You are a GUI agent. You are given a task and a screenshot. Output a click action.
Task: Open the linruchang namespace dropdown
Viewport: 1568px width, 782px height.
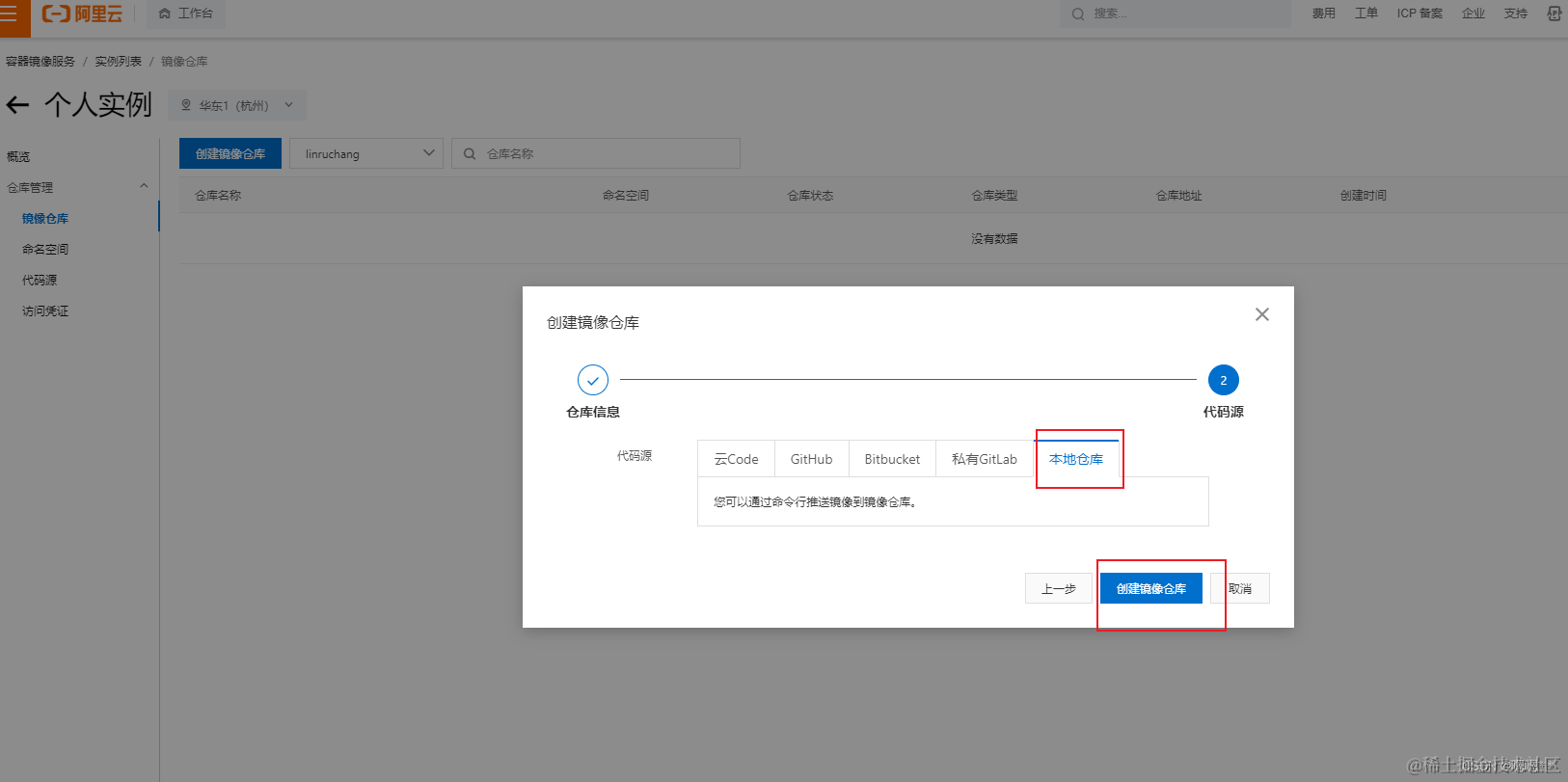[x=366, y=153]
